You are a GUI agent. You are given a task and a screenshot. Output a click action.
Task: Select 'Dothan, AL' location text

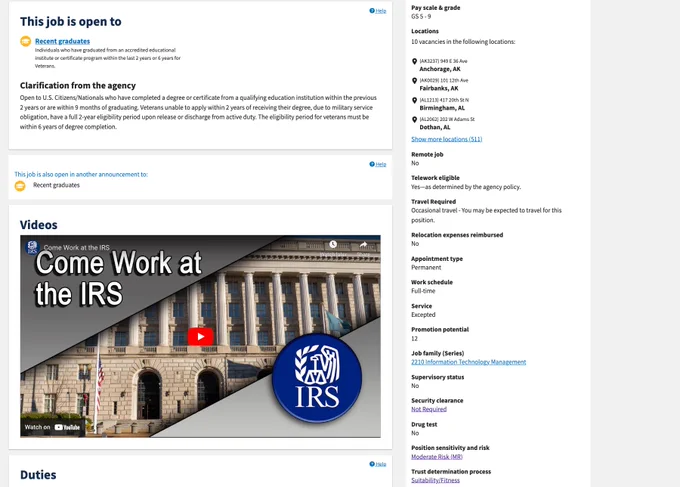tap(435, 127)
